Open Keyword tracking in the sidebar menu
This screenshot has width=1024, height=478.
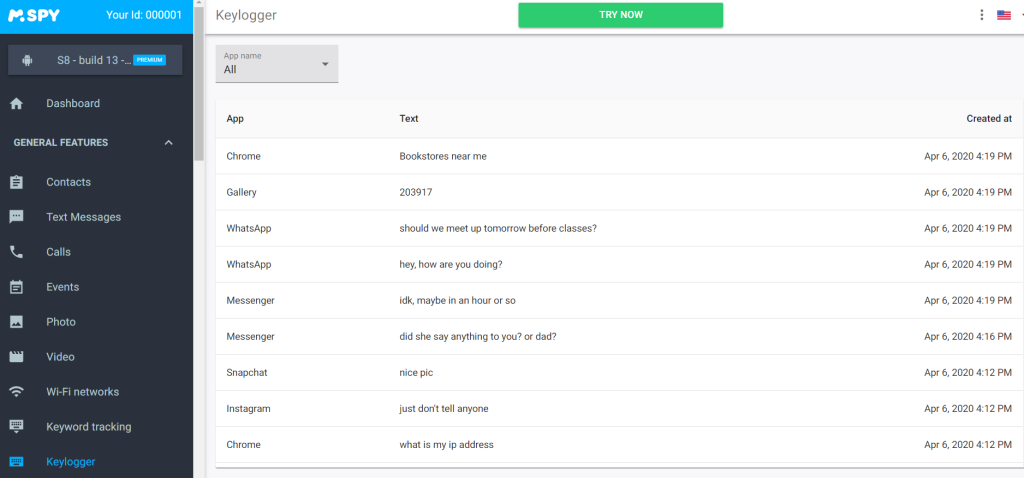pyautogui.click(x=89, y=426)
